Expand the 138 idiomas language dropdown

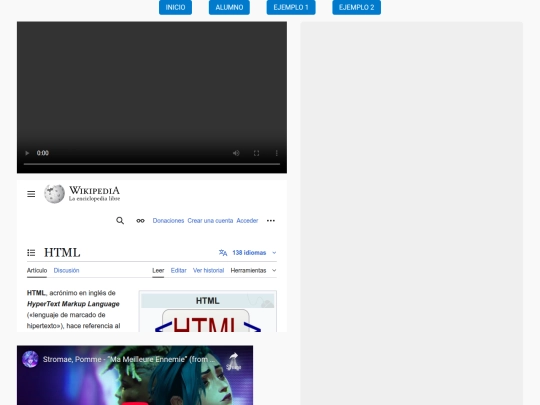(x=248, y=253)
